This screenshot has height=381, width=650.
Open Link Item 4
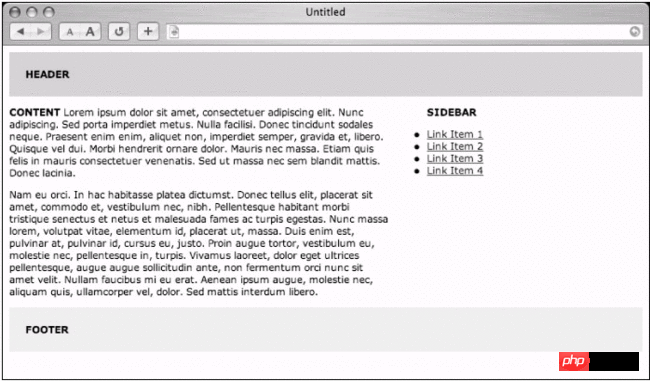[455, 170]
